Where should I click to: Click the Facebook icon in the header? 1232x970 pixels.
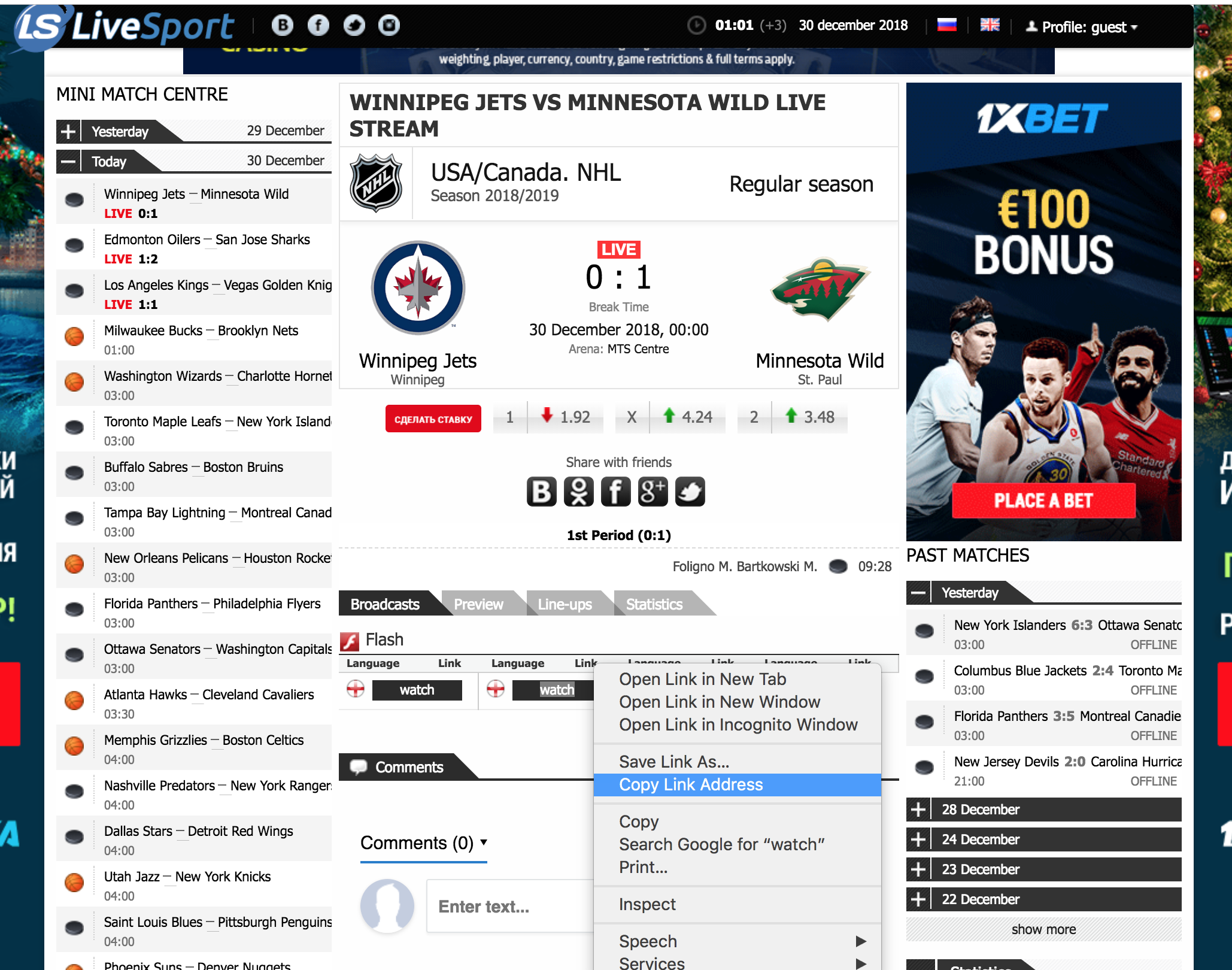pyautogui.click(x=318, y=25)
